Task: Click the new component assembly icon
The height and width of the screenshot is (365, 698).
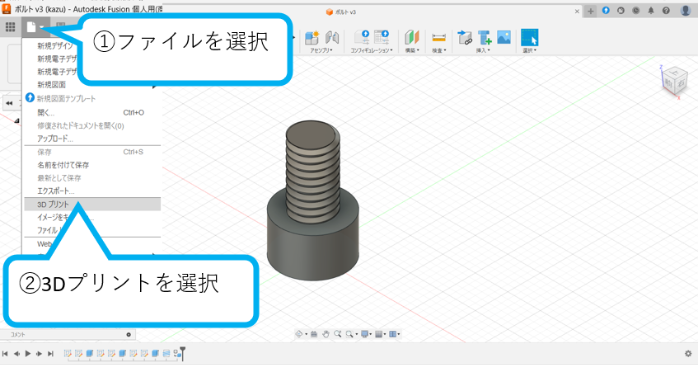Action: 312,38
